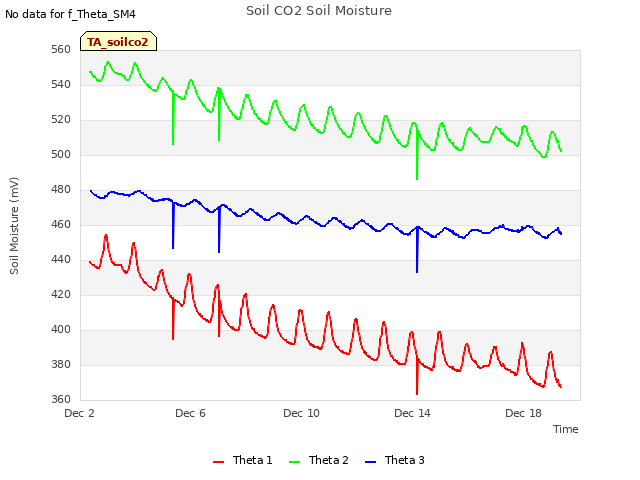Click the 'Dec 6' x-axis tick label
This screenshot has height=480, width=640.
[x=190, y=413]
